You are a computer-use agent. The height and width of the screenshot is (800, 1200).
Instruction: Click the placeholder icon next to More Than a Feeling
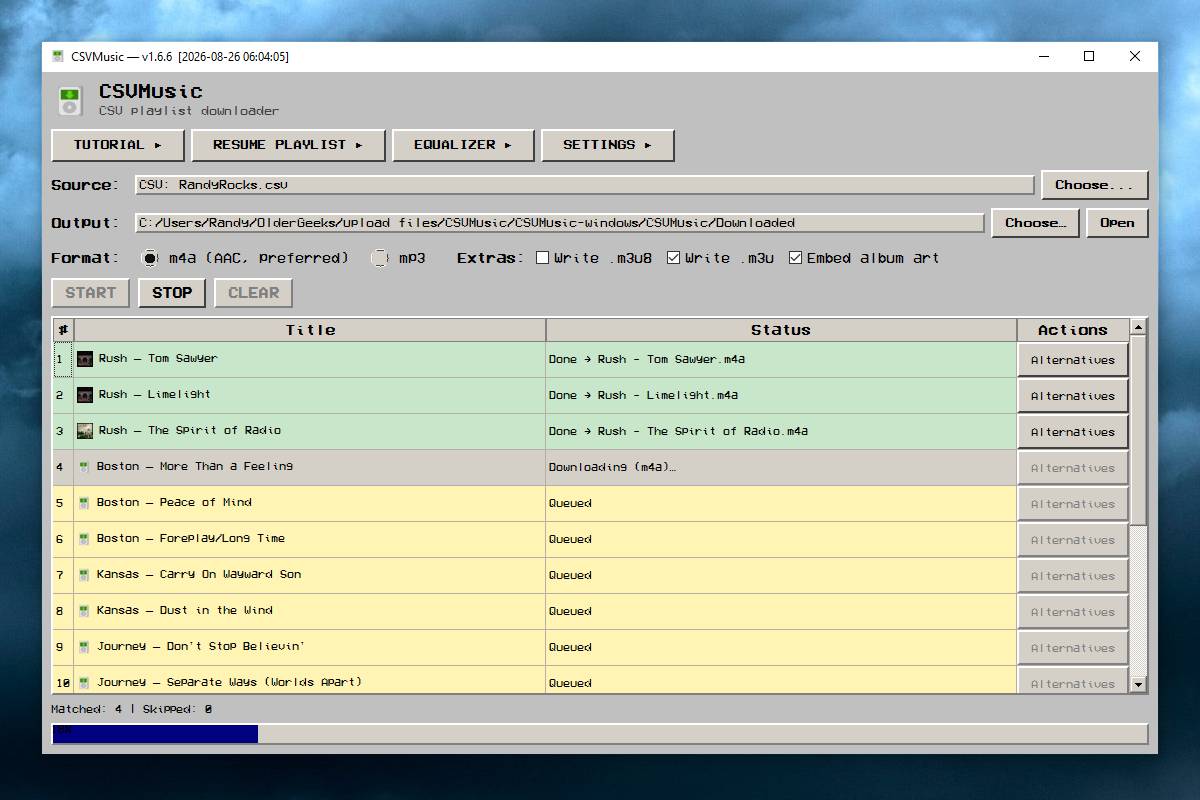(84, 467)
